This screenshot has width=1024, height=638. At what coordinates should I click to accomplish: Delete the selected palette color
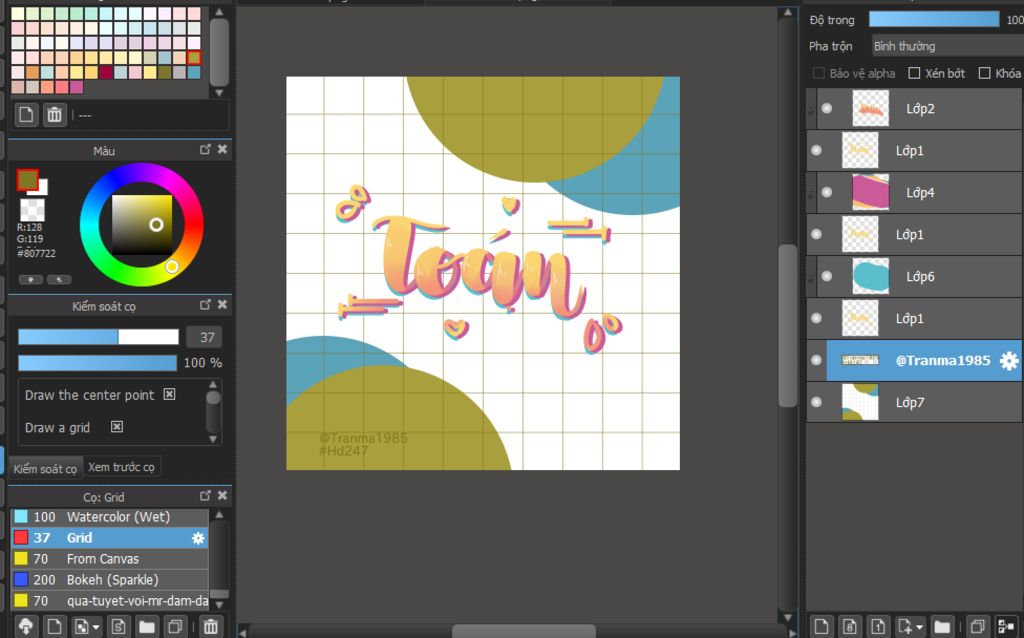(x=54, y=115)
